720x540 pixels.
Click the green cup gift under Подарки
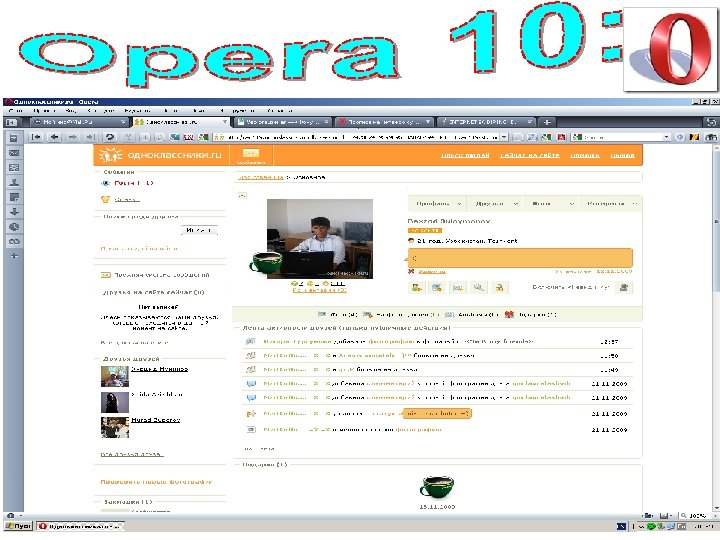click(437, 487)
